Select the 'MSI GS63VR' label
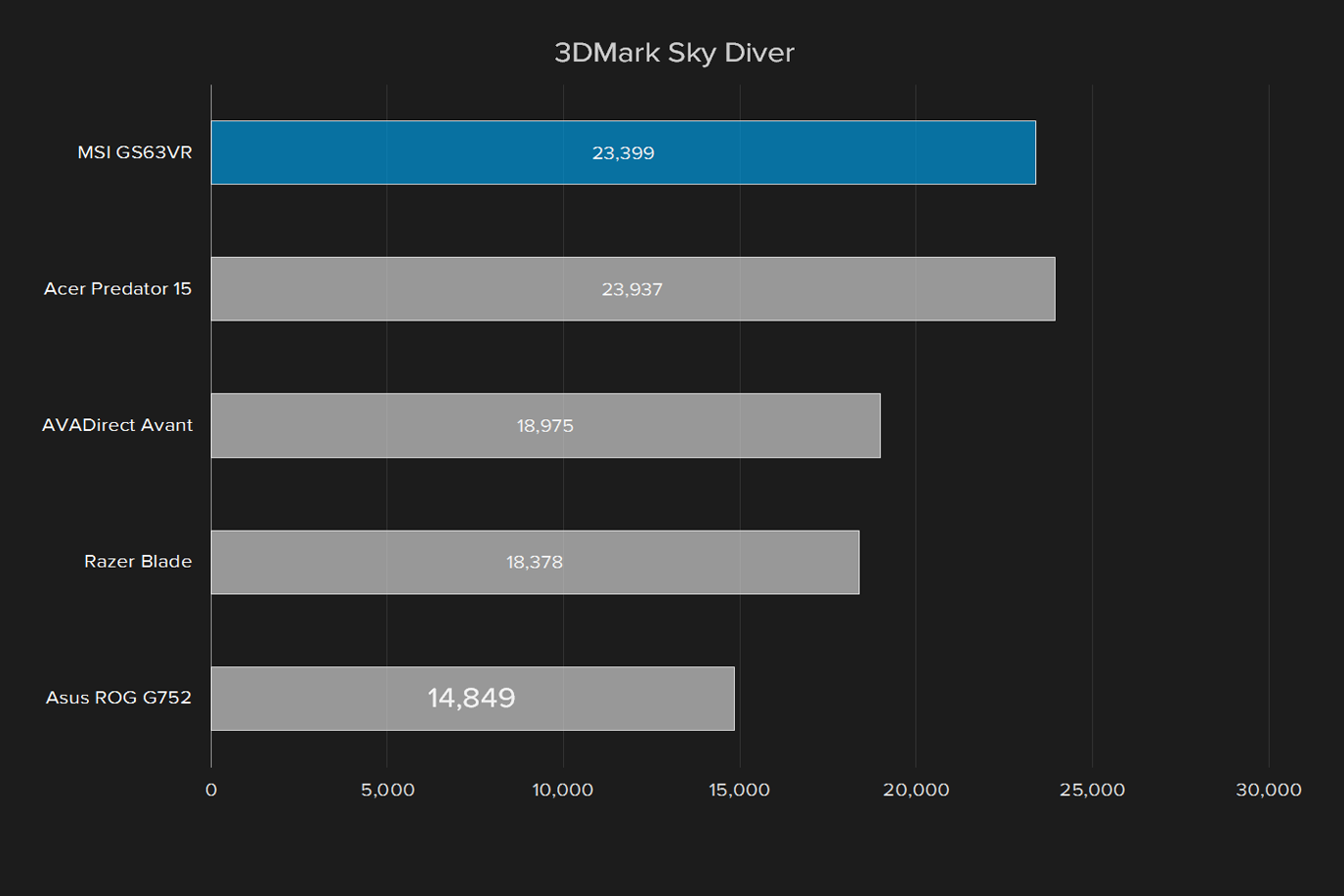 pyautogui.click(x=135, y=152)
